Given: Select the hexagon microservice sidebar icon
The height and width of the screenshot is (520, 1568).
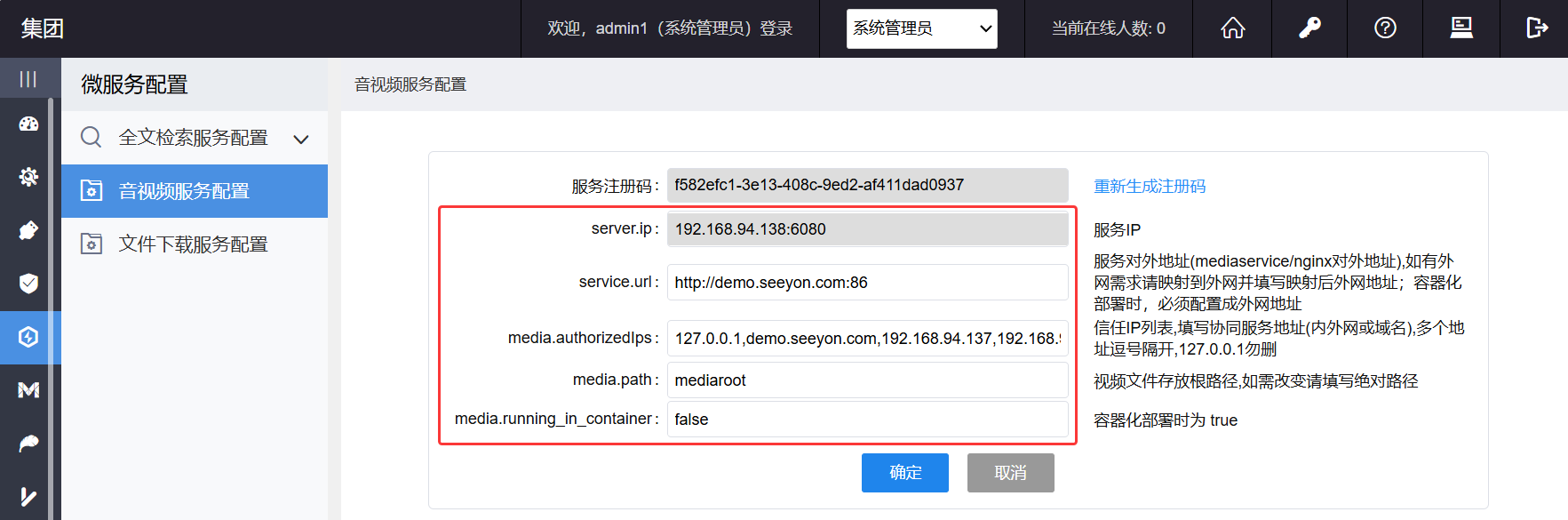Looking at the screenshot, I should click(x=28, y=337).
